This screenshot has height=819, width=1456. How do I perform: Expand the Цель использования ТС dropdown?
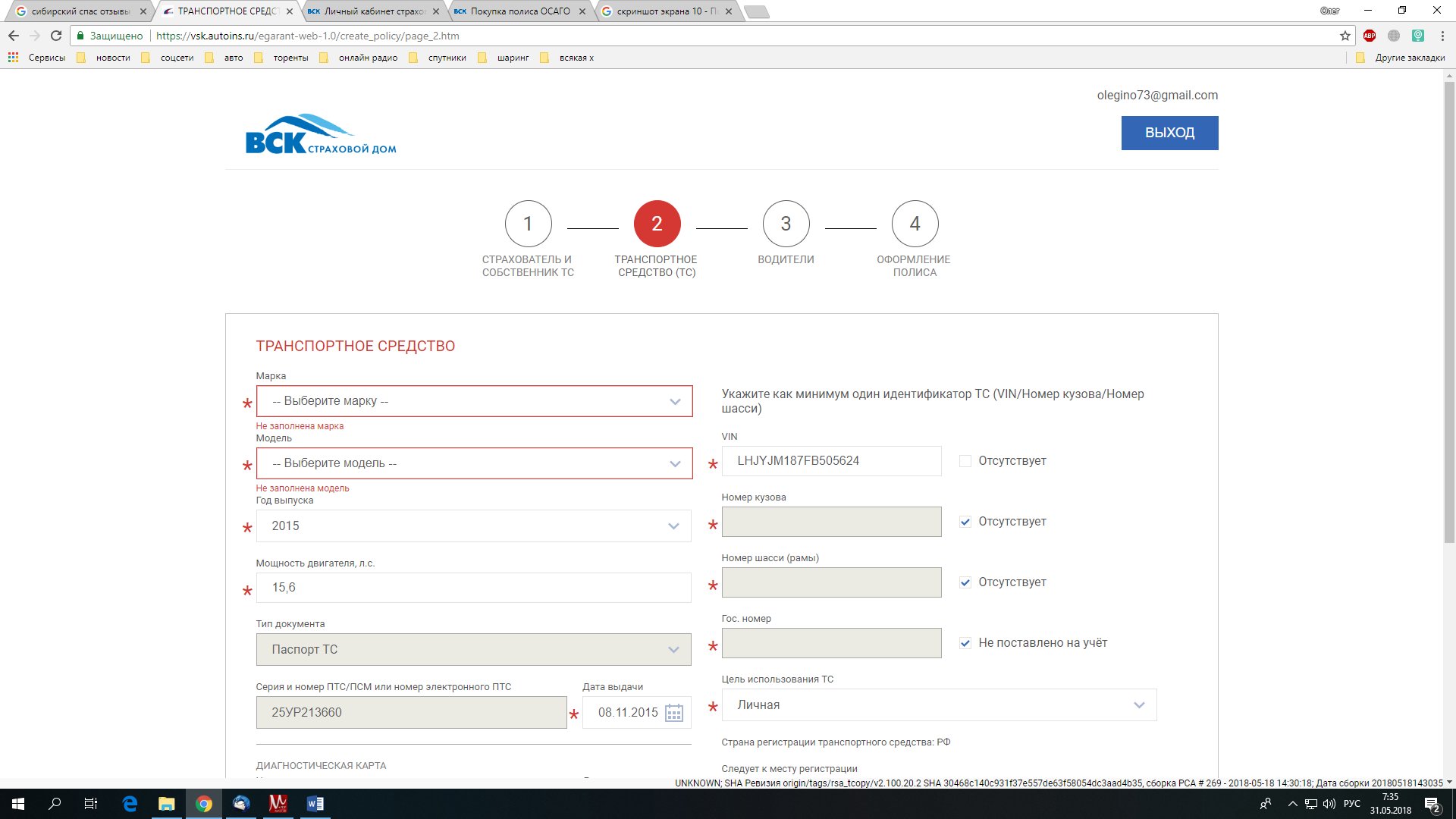tap(939, 705)
